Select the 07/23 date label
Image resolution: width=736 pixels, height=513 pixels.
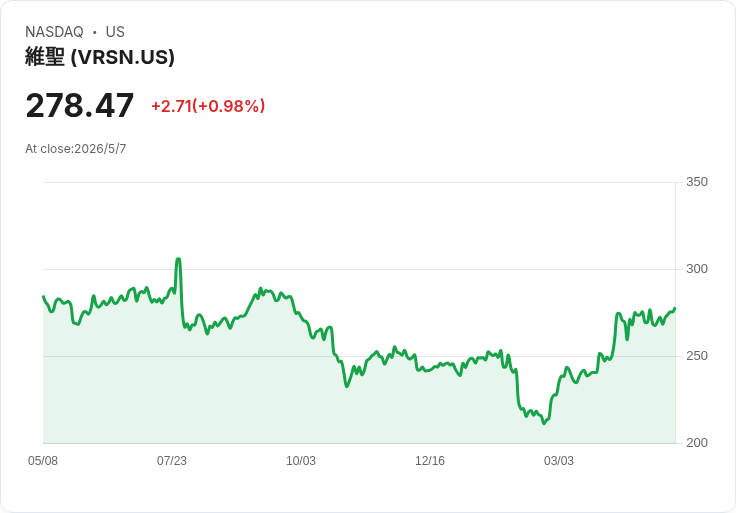tap(172, 461)
